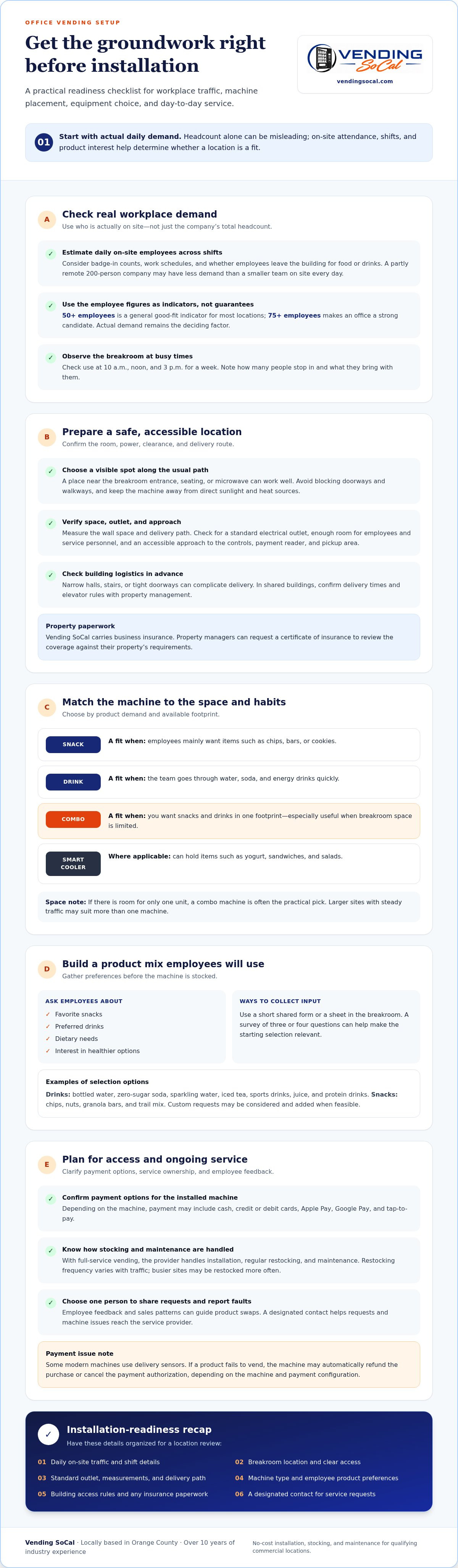
Task: Click the recap white checkmark circle
Action: pos(48,1434)
